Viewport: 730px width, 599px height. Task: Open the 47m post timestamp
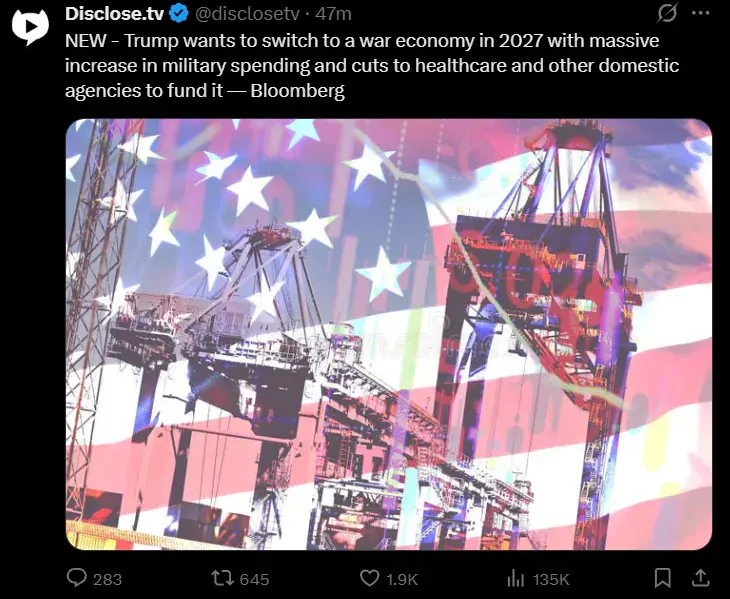coord(333,14)
